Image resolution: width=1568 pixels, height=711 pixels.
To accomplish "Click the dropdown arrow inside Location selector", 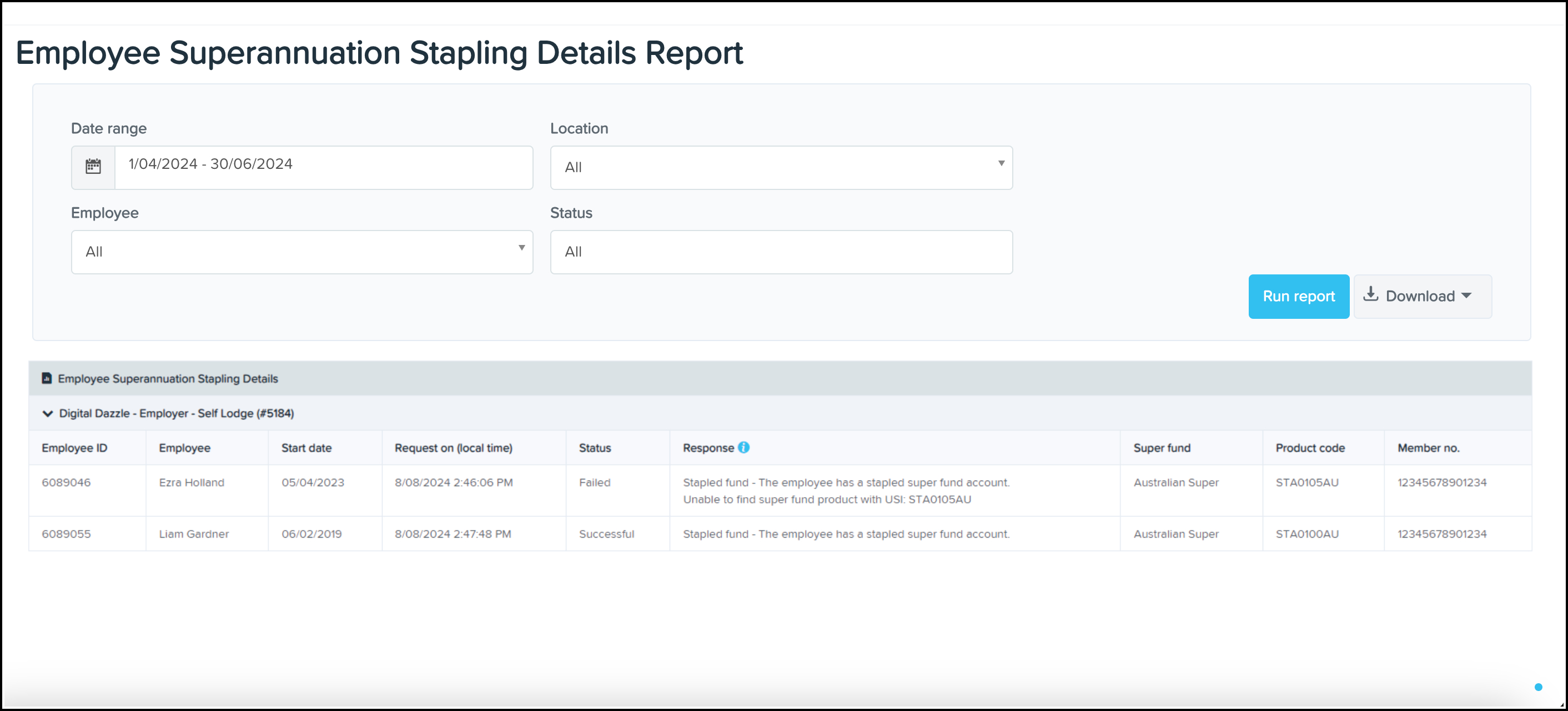I will tap(1001, 163).
